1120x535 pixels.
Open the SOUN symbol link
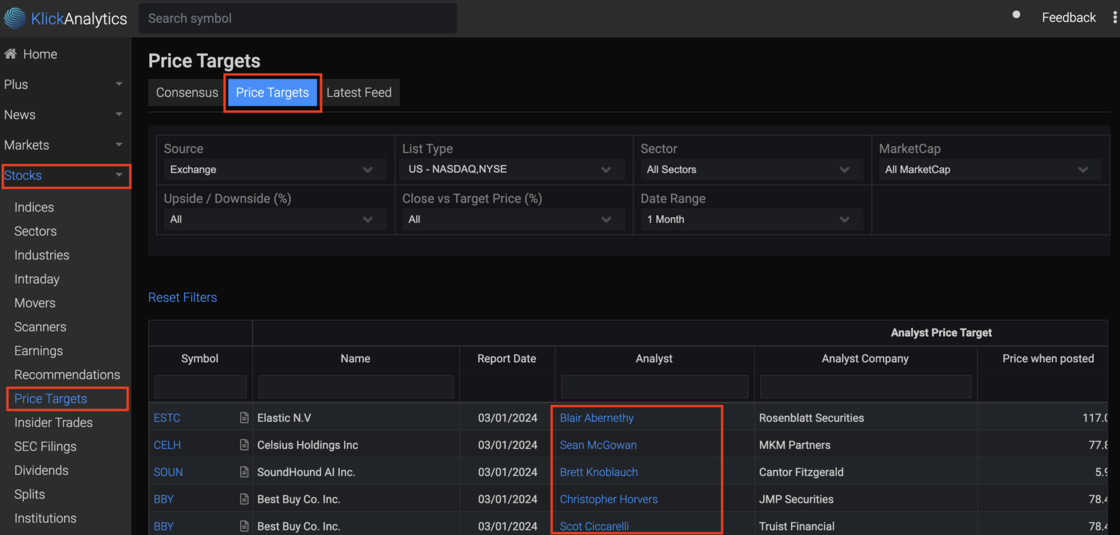(x=169, y=472)
